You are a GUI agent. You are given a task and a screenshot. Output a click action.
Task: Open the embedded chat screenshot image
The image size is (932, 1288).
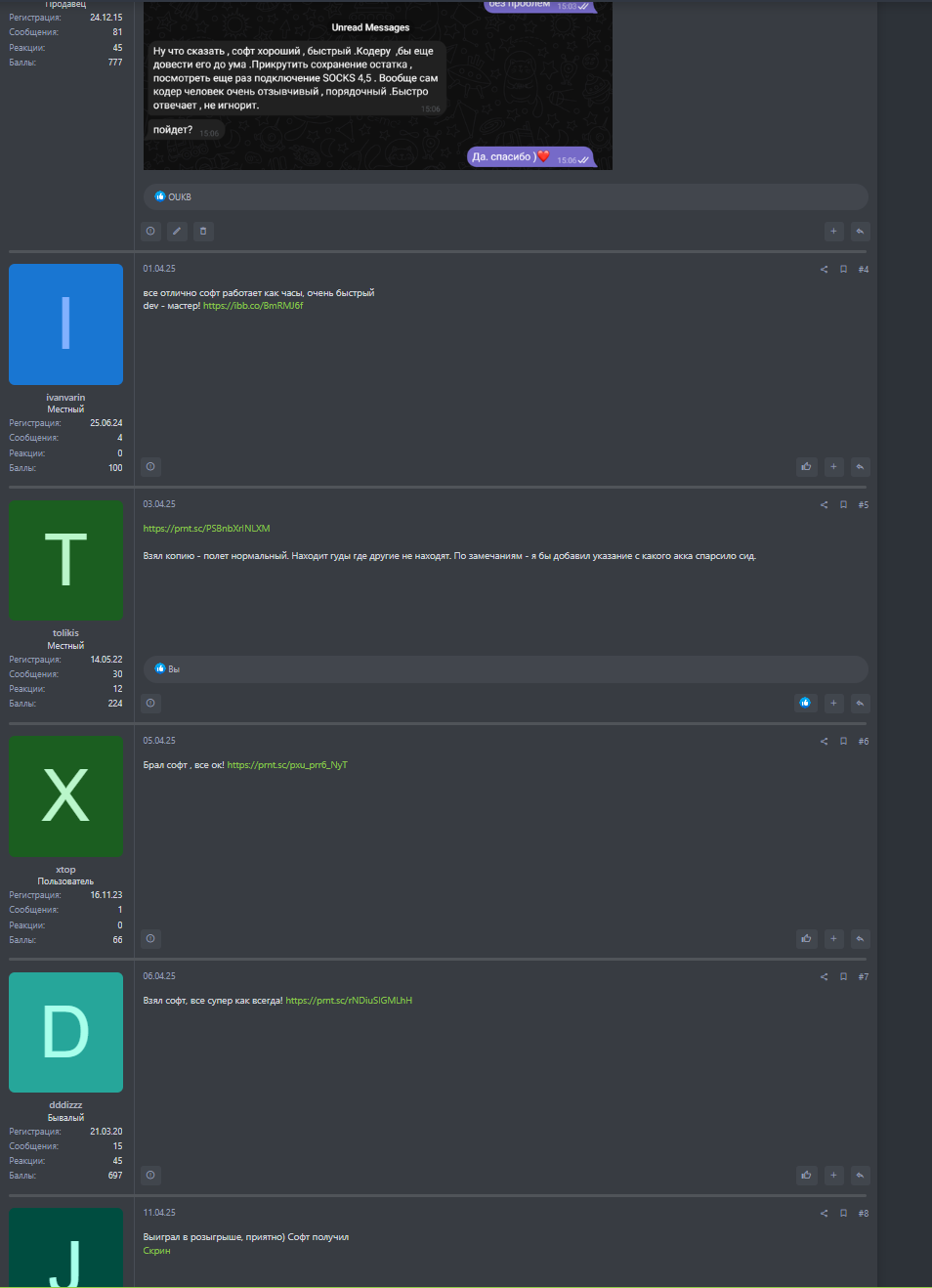click(x=378, y=85)
